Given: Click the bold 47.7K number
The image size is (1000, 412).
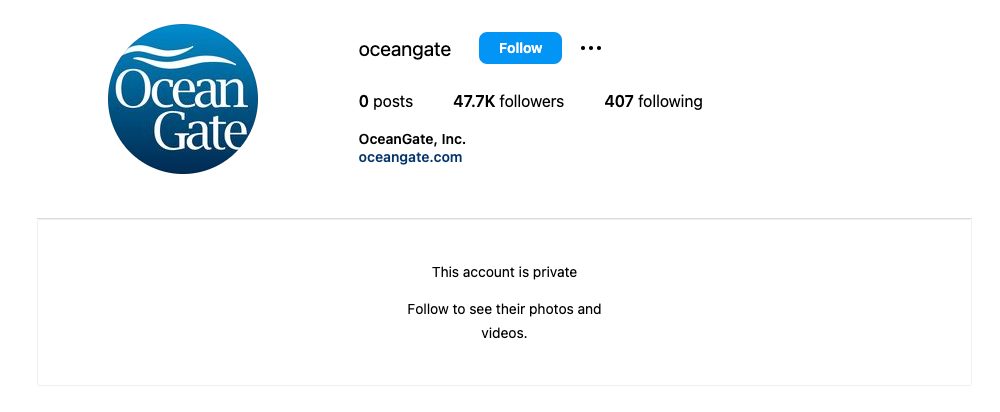Looking at the screenshot, I should [474, 101].
